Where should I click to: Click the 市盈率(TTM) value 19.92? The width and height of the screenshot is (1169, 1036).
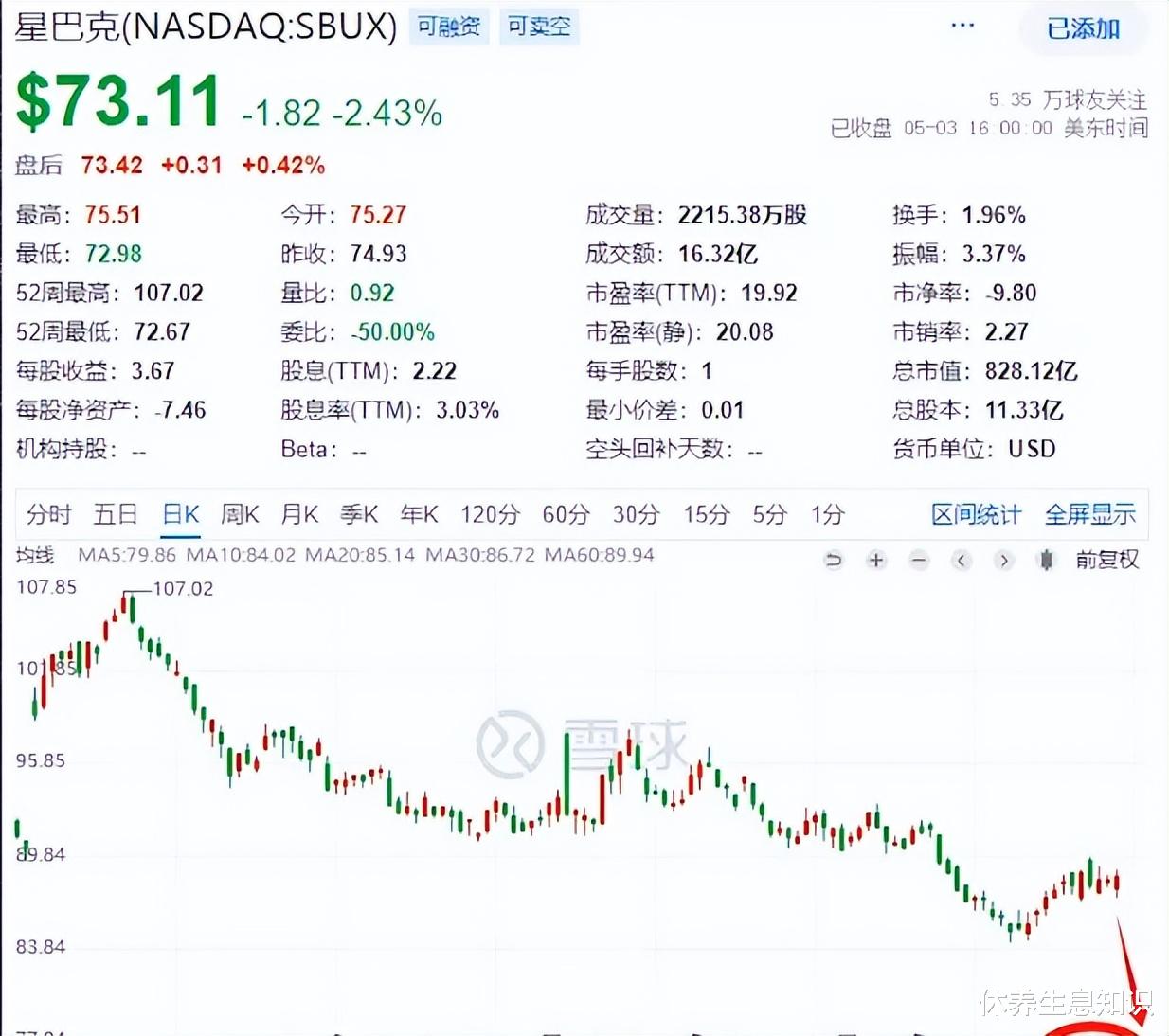pos(768,293)
